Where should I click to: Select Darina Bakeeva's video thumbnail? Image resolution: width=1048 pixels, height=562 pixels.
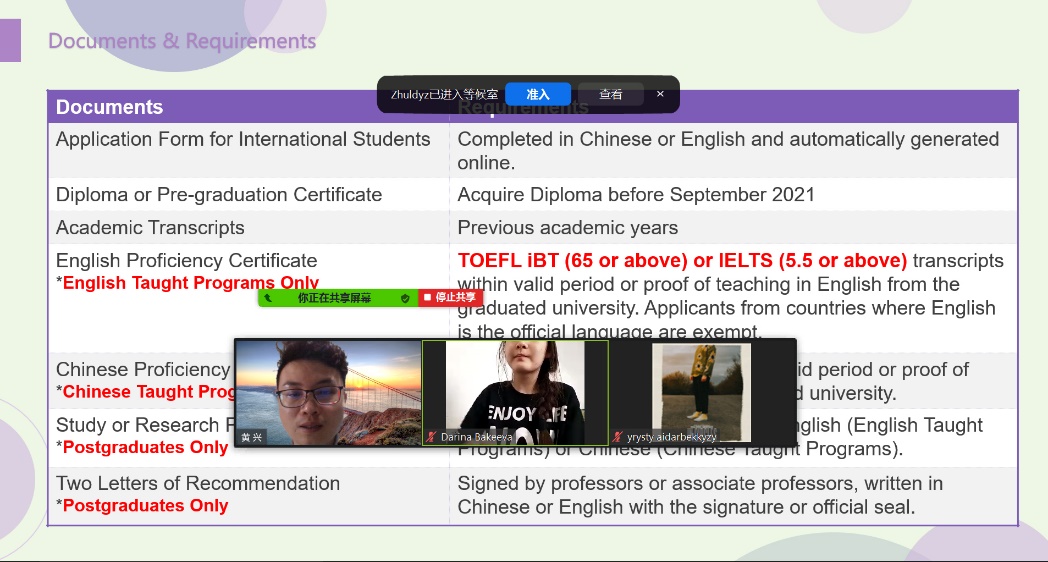[x=515, y=390]
